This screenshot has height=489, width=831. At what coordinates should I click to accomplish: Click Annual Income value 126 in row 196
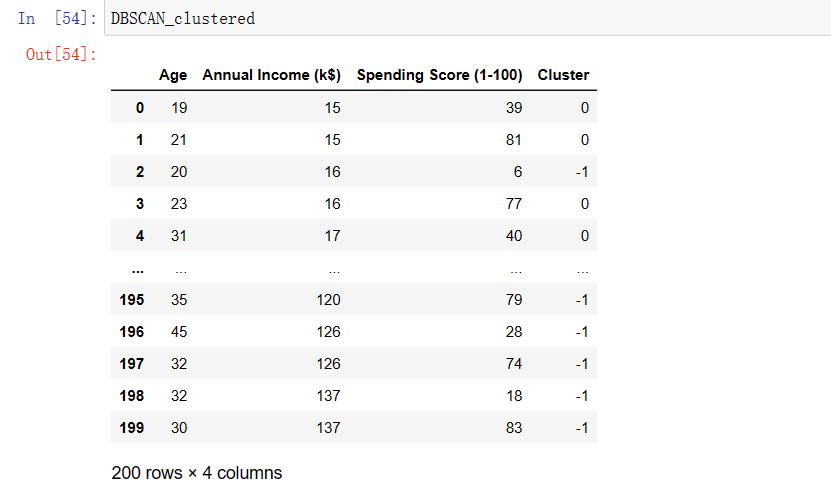point(328,332)
